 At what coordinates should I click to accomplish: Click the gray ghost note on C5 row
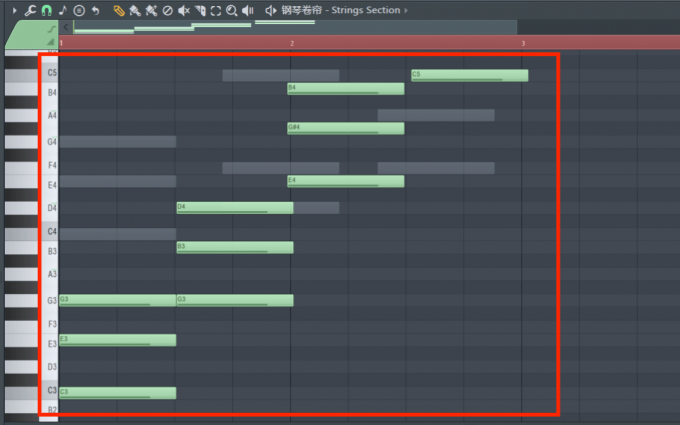(x=281, y=75)
